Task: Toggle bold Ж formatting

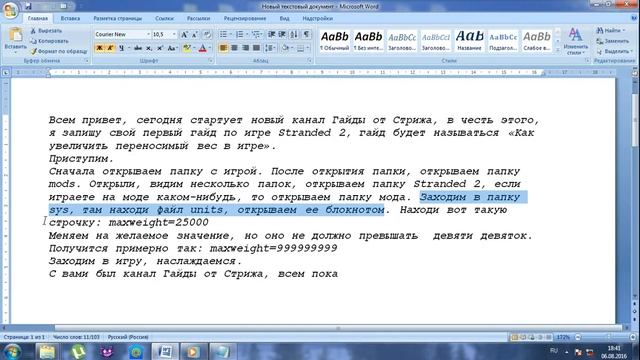Action: [99, 48]
